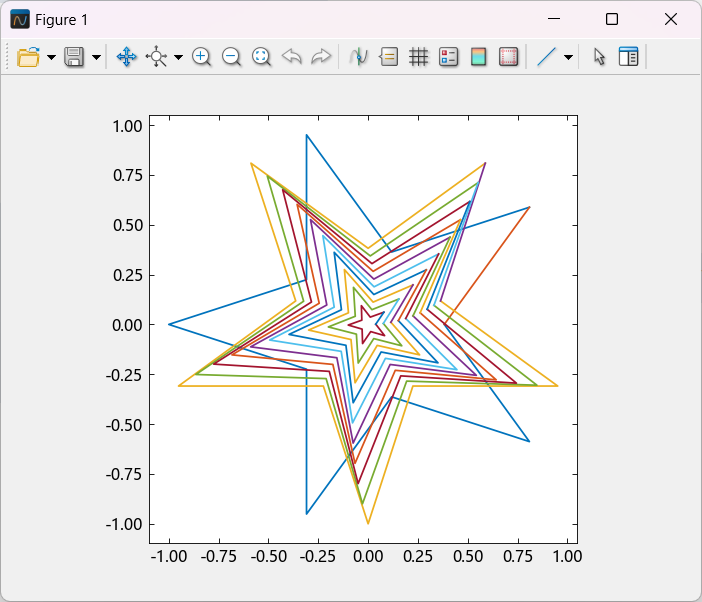Click the x-axis label 0.25
This screenshot has width=702, height=602.
pyautogui.click(x=418, y=556)
